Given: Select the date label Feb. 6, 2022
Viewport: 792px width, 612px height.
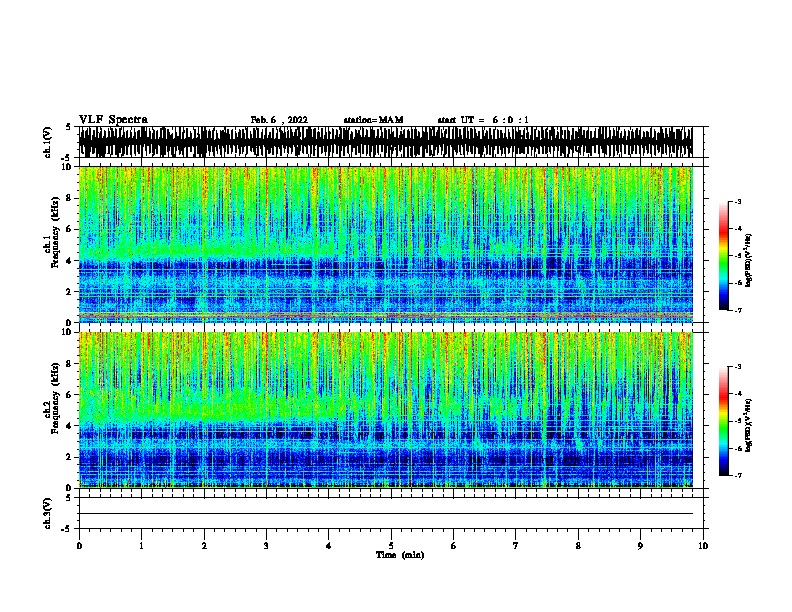Looking at the screenshot, I should (279, 120).
